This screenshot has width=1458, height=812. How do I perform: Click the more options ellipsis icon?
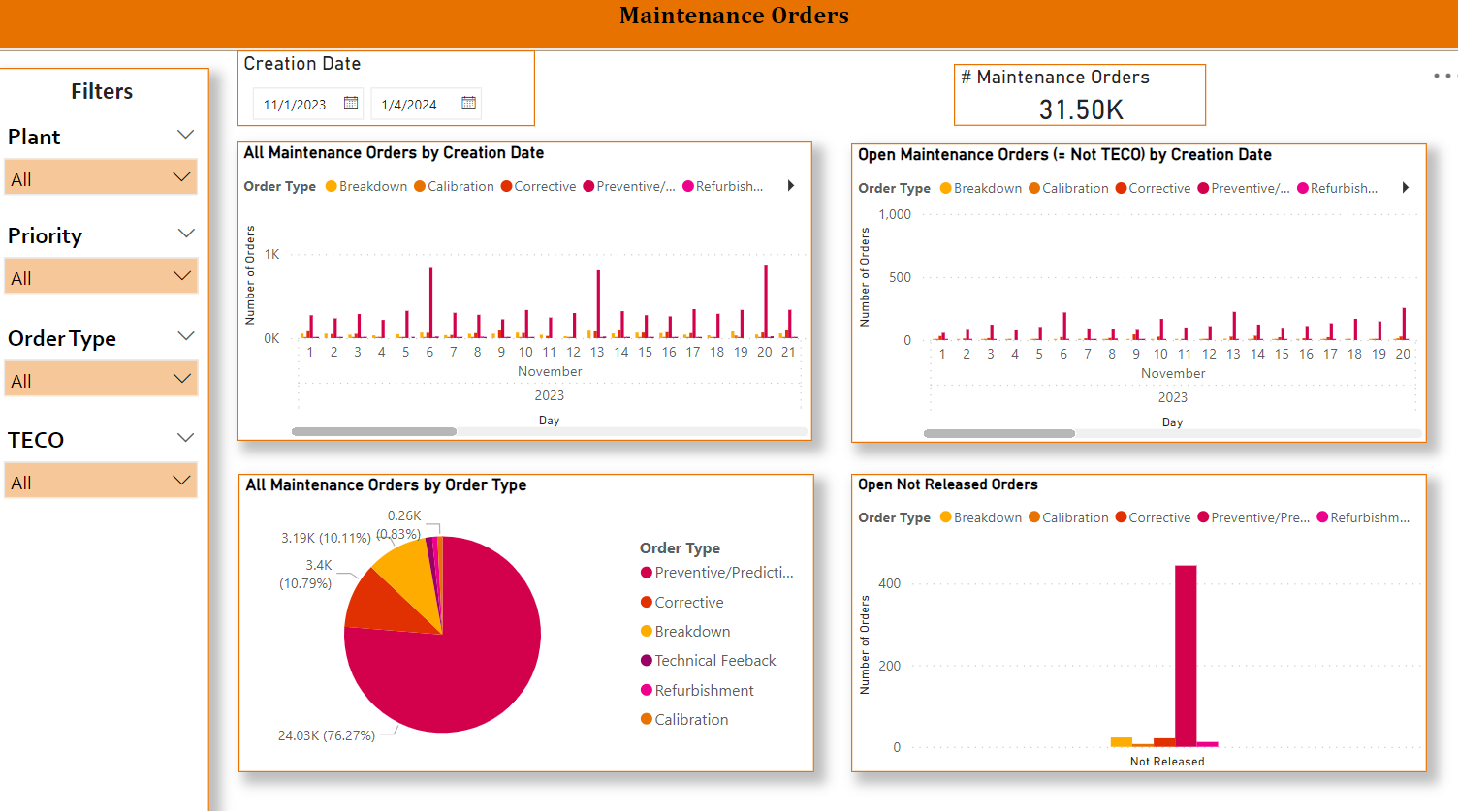[1442, 76]
